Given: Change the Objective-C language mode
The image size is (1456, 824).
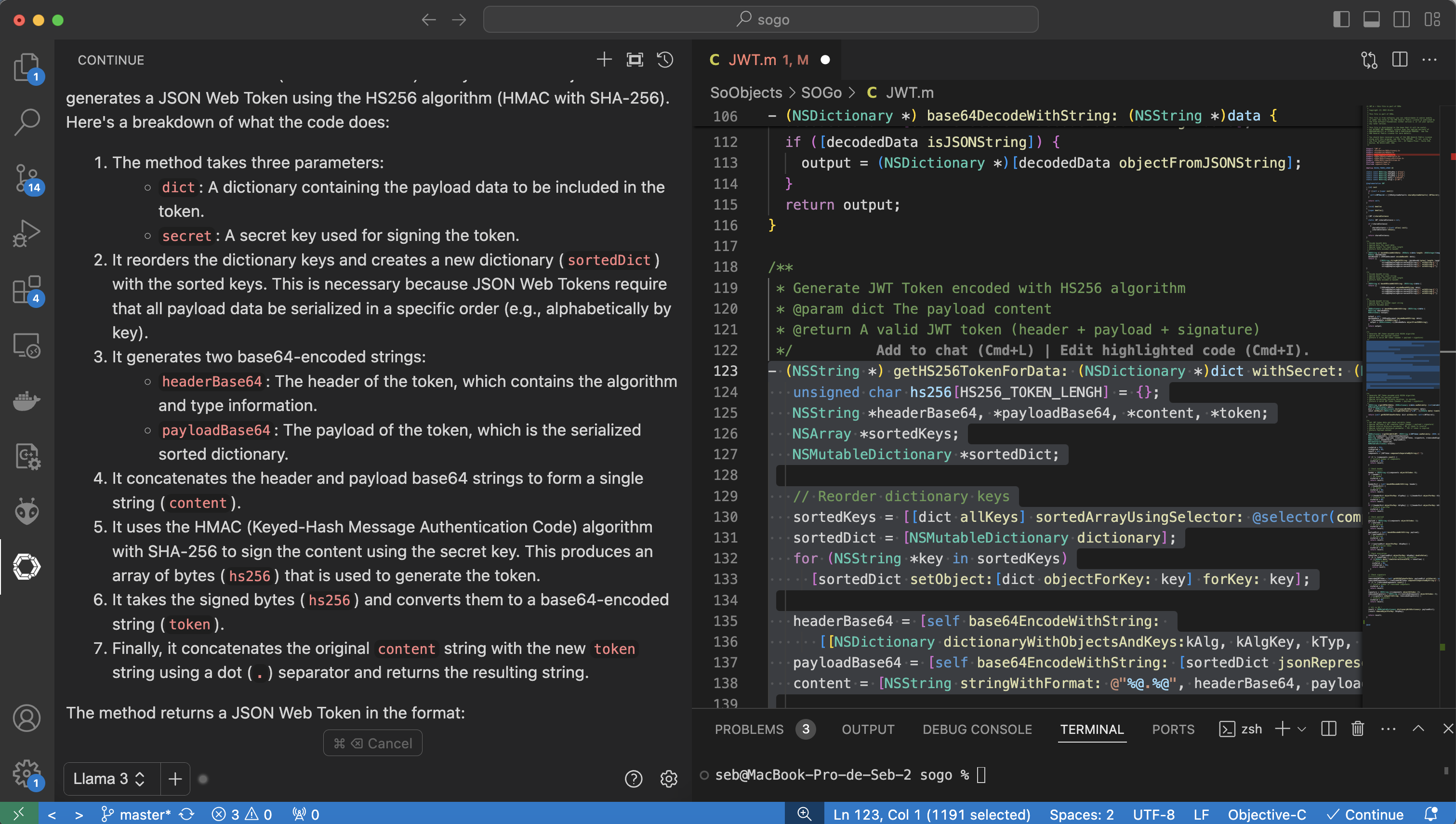Looking at the screenshot, I should tap(1267, 814).
